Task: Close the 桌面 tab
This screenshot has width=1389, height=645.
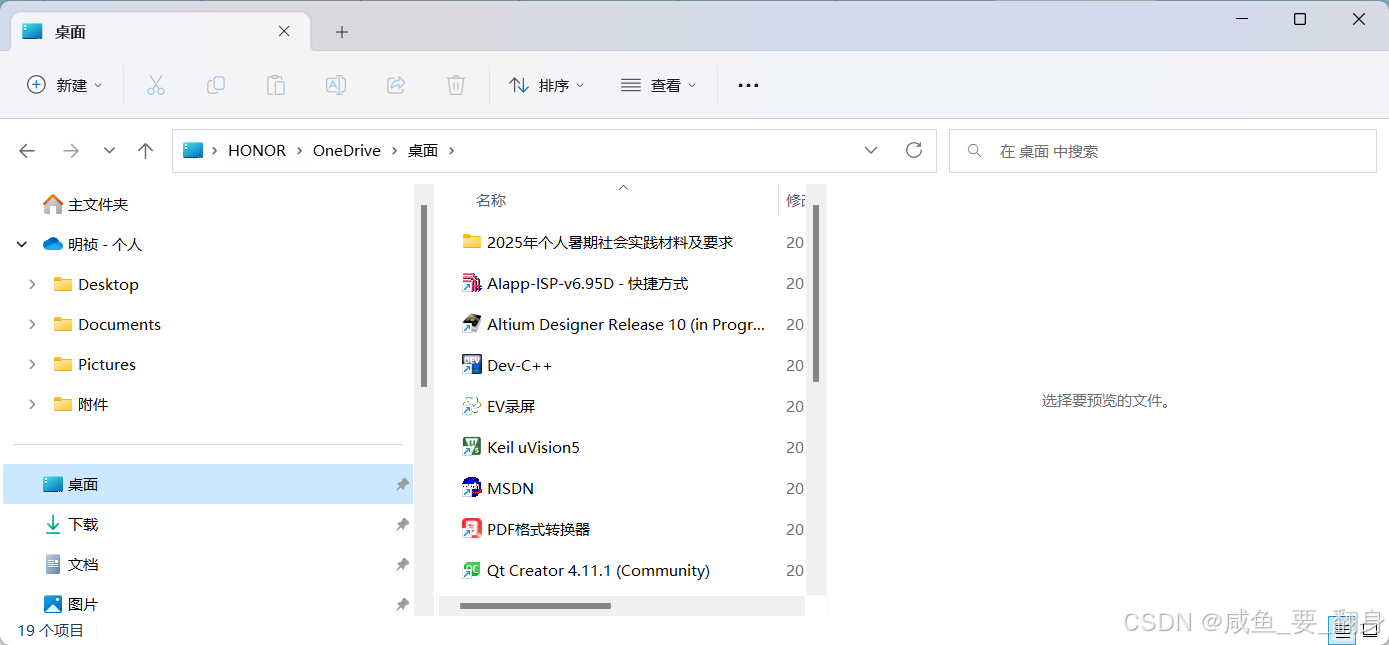Action: coord(284,31)
